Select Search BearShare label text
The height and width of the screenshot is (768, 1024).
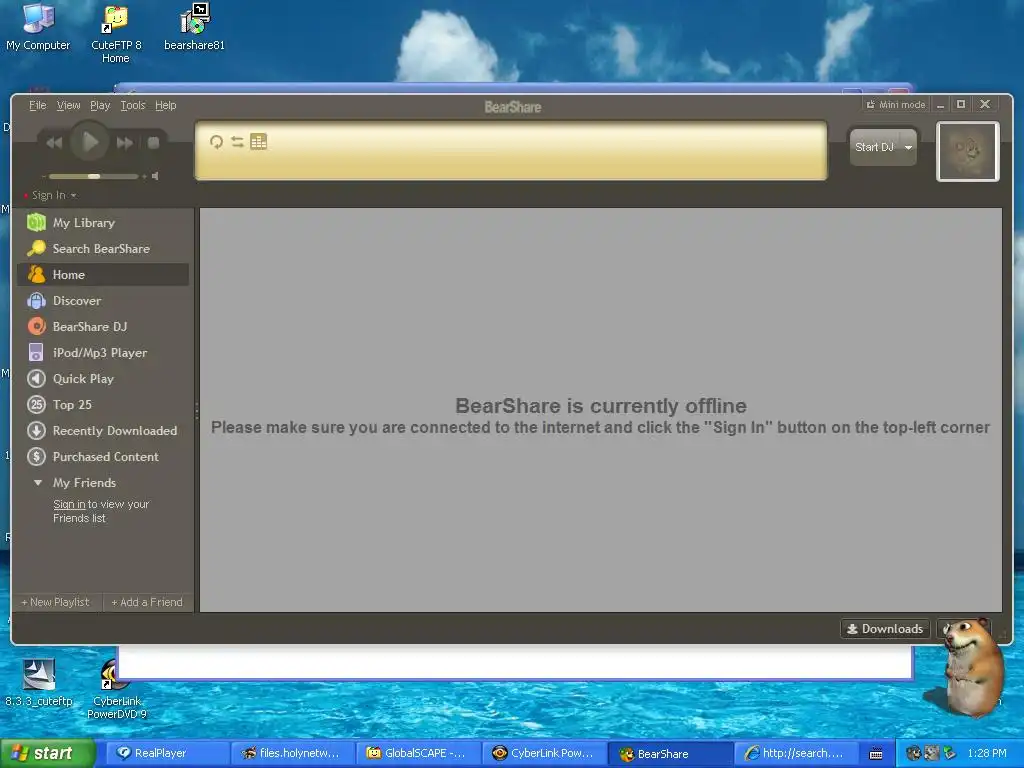(x=101, y=249)
